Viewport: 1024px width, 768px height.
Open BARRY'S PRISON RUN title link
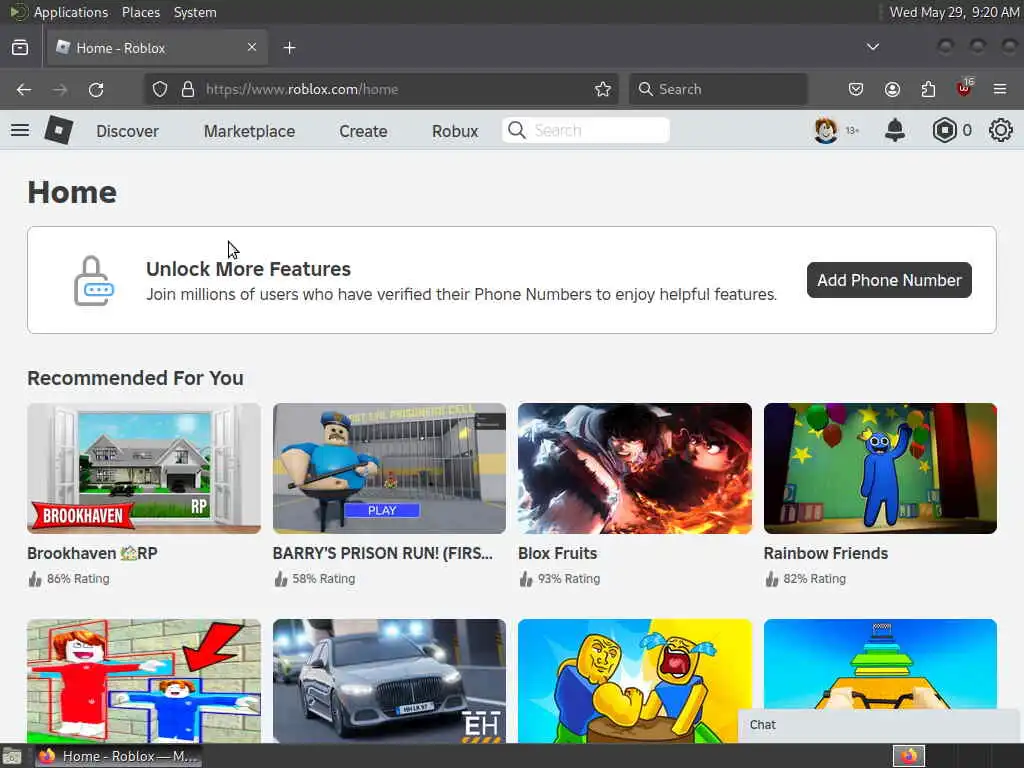pos(383,553)
